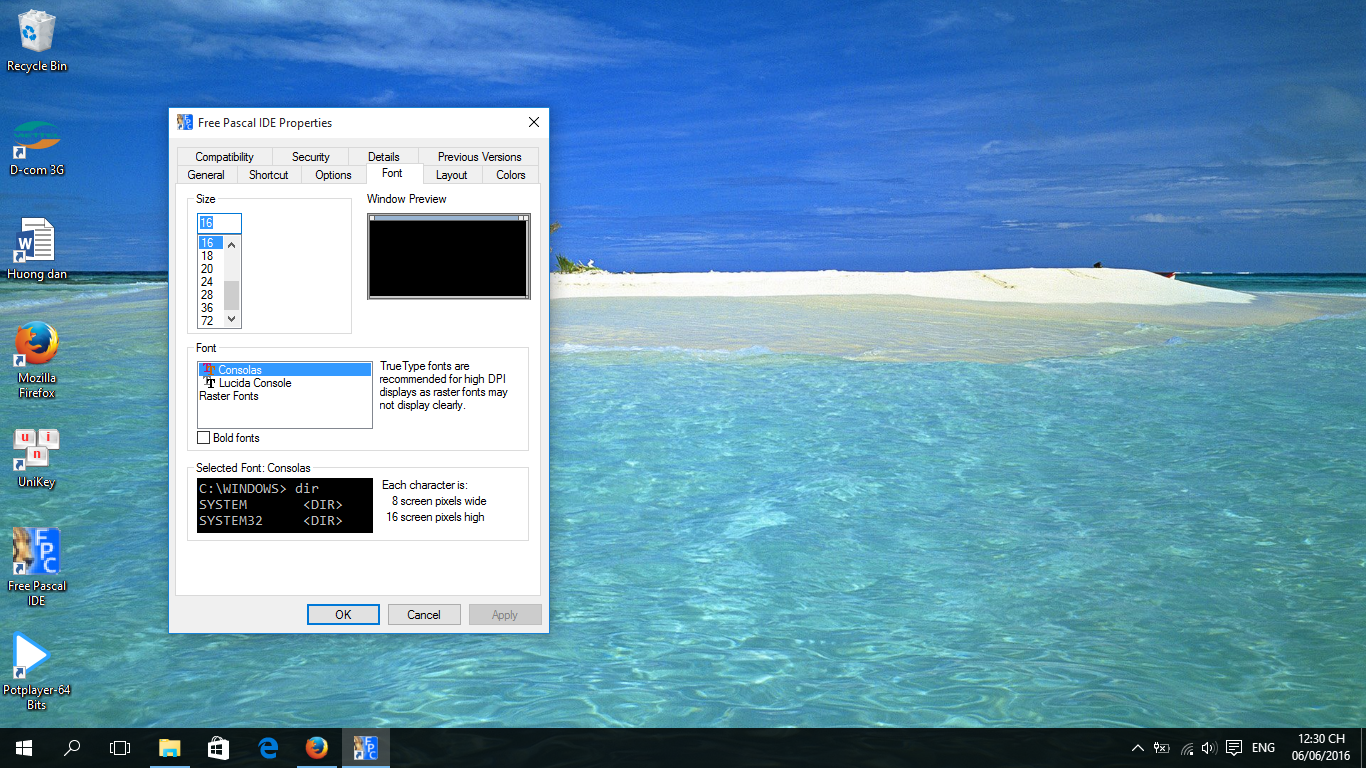Click the Cancel button
The image size is (1366, 768).
(424, 615)
